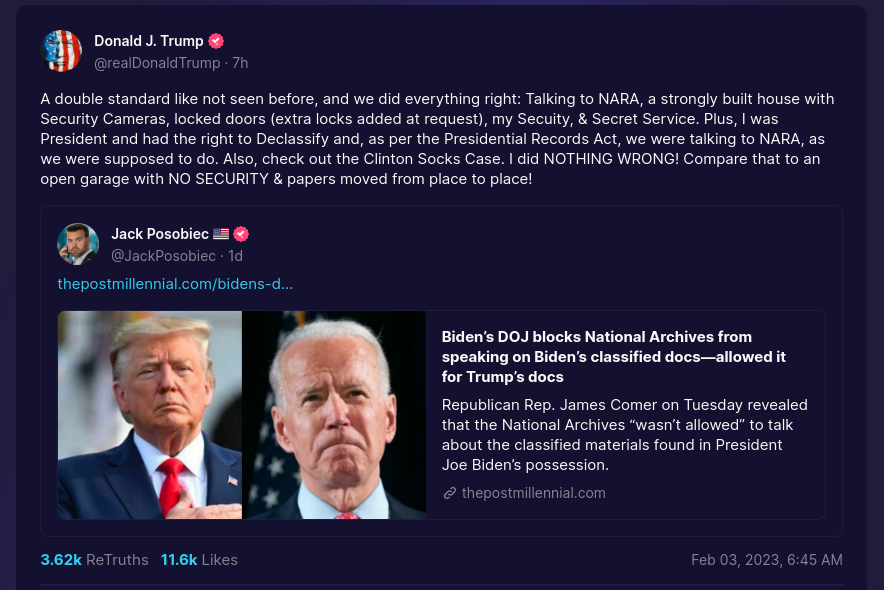Click the Trump photo in the article preview
Image resolution: width=884 pixels, height=590 pixels.
click(150, 415)
